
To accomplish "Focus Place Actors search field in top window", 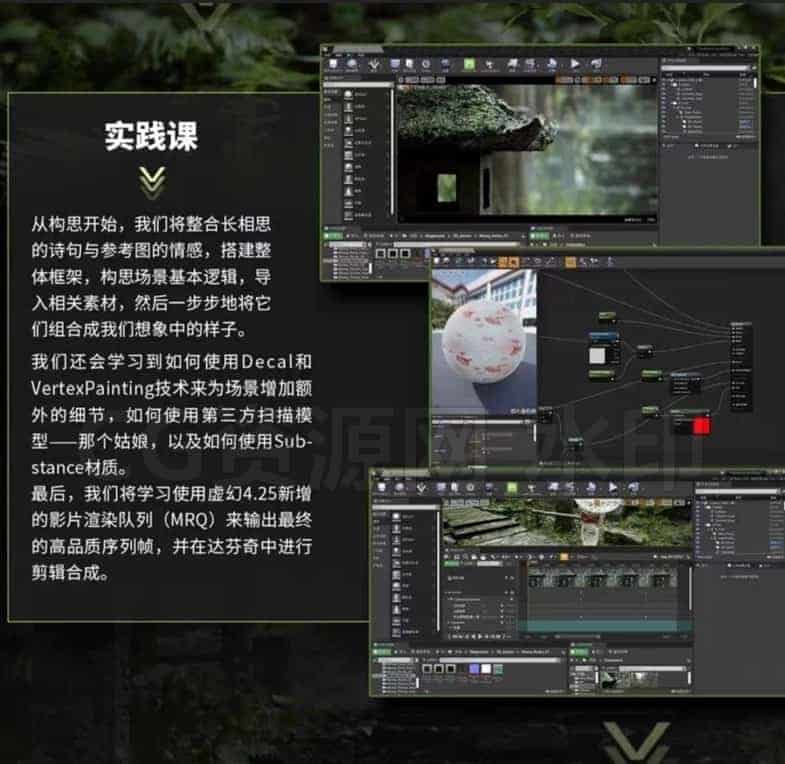I will click(x=358, y=85).
